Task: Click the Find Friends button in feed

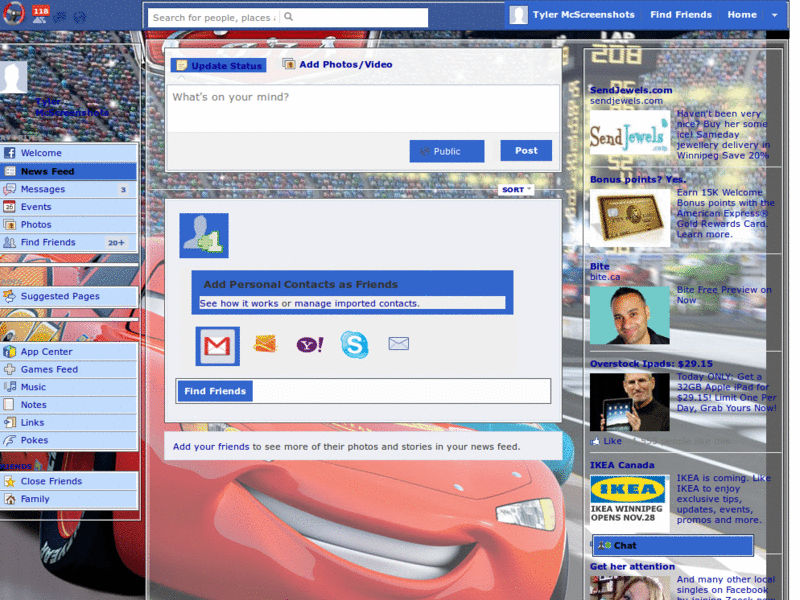Action: click(x=215, y=391)
